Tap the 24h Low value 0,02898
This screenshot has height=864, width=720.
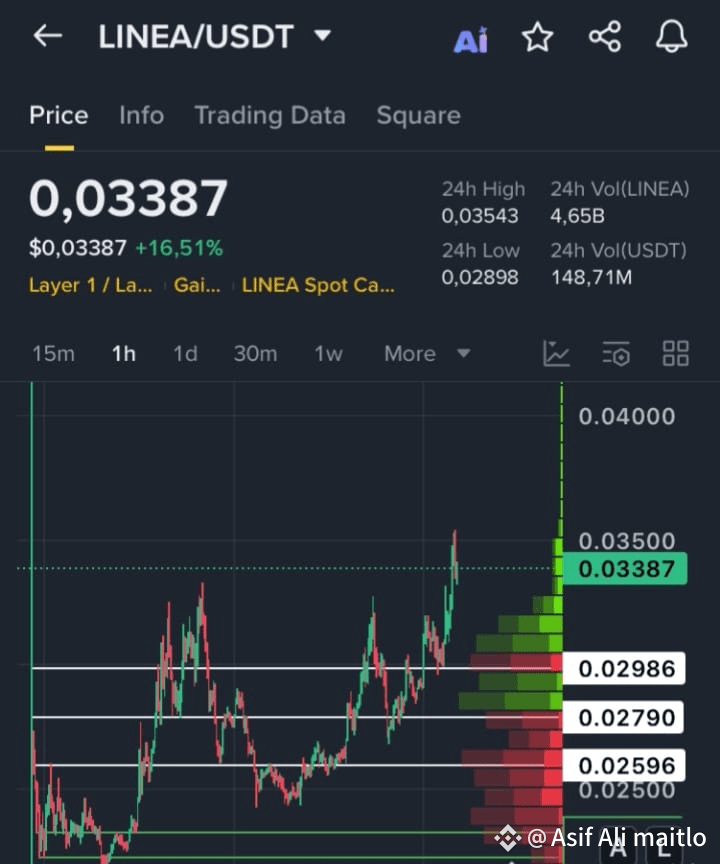[480, 277]
